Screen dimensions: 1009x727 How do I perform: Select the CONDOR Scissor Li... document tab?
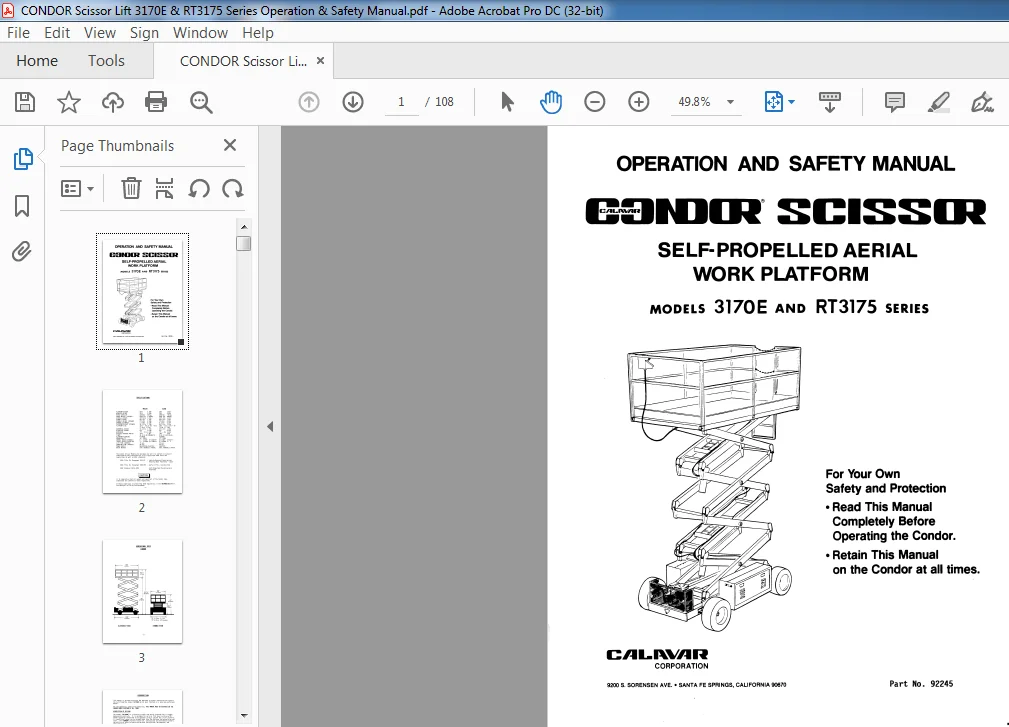tap(243, 61)
